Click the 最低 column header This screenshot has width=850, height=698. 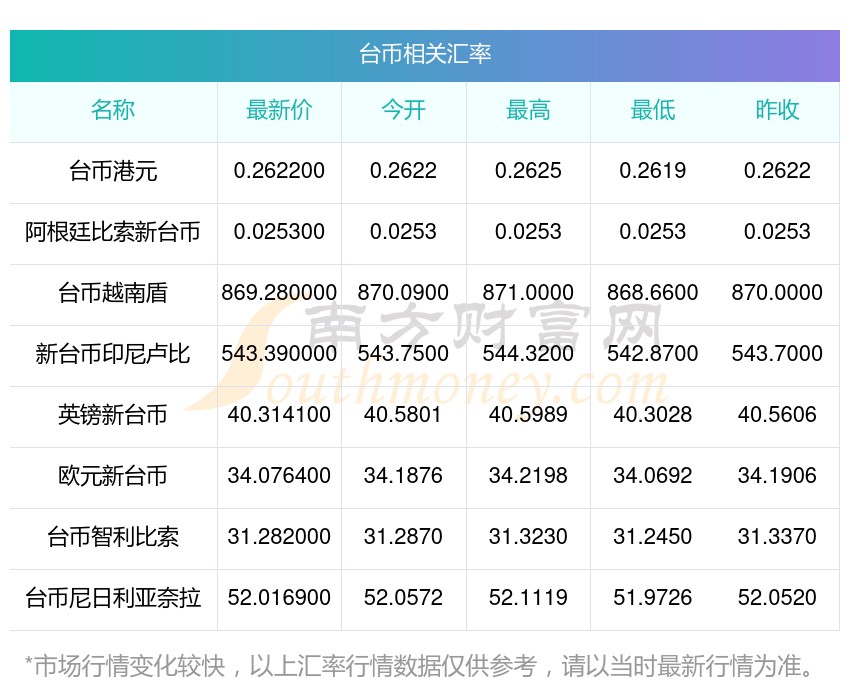point(653,110)
